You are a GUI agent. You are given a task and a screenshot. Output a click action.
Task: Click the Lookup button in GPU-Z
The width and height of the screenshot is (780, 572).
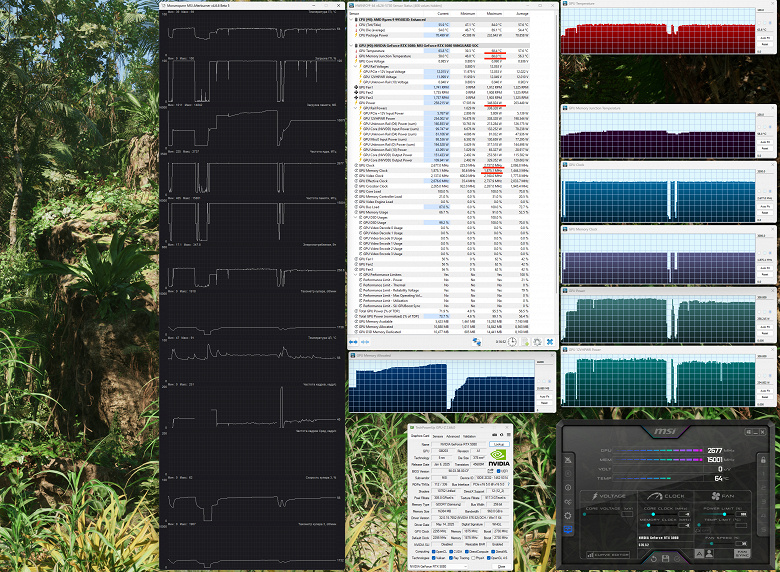[499, 444]
